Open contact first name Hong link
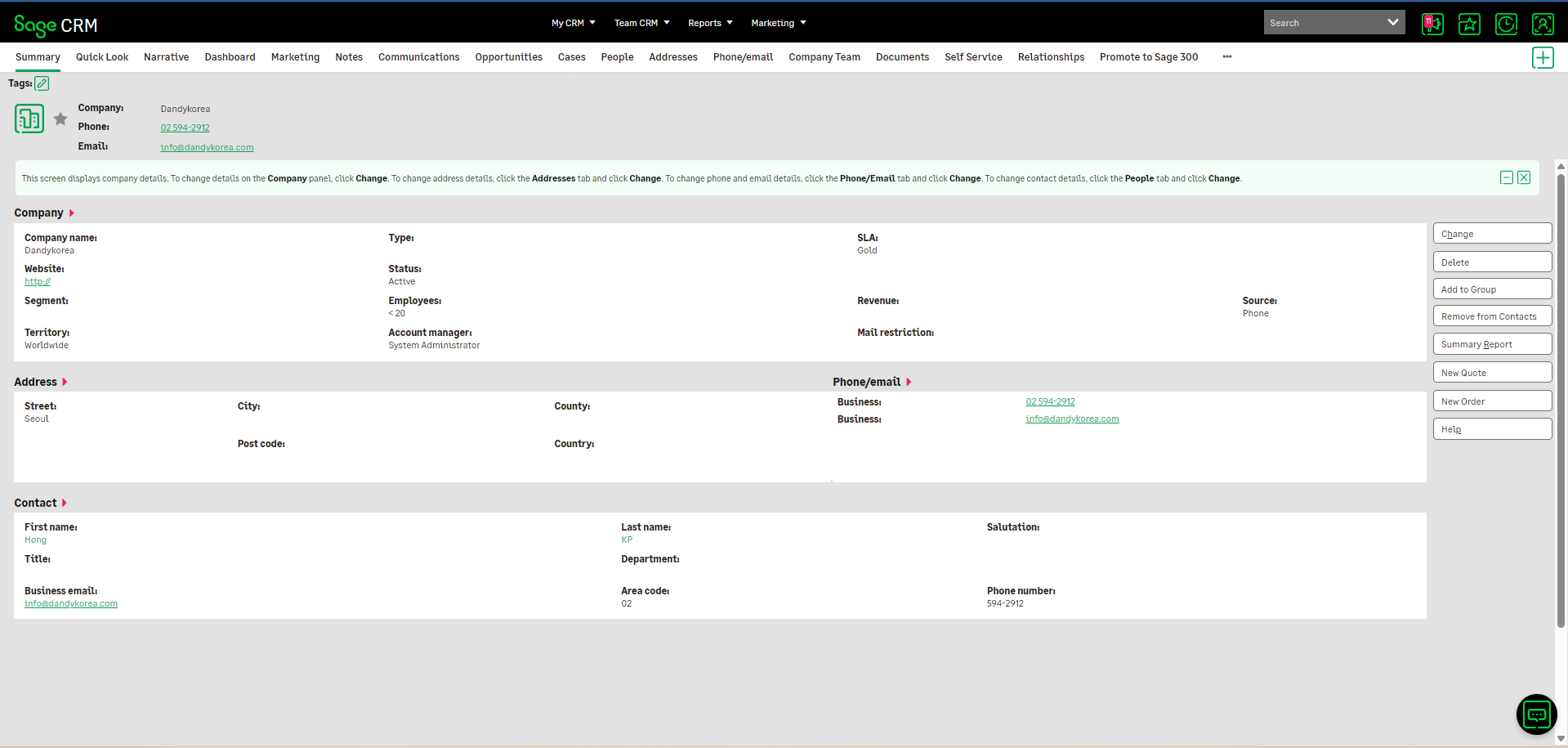Image resolution: width=1568 pixels, height=748 pixels. [x=35, y=540]
